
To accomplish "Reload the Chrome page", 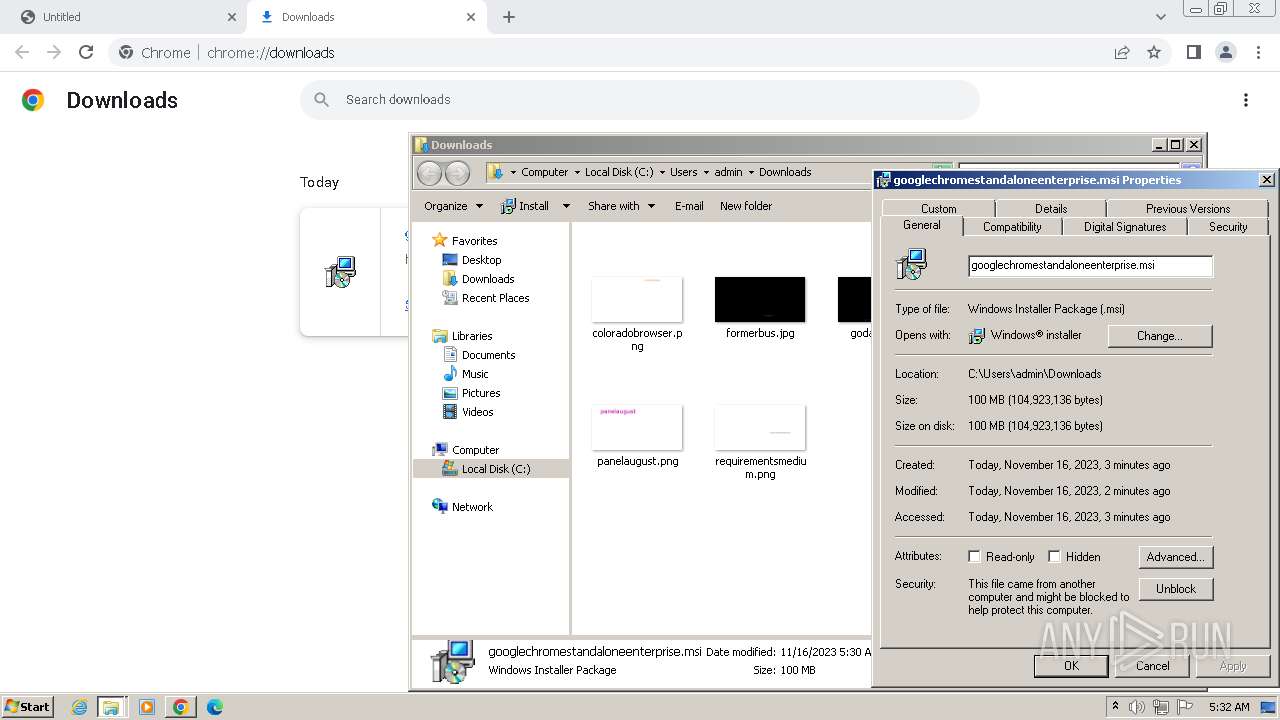I will tap(86, 52).
